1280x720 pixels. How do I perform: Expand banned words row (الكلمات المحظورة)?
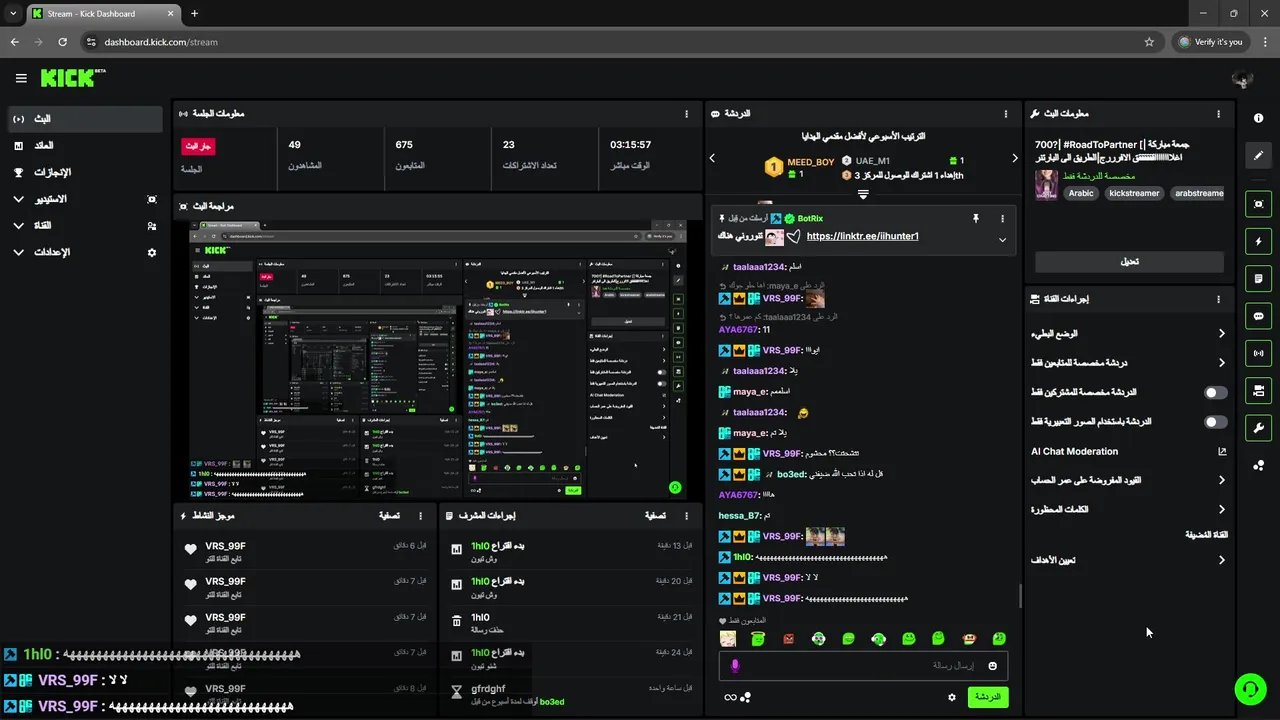(1129, 509)
